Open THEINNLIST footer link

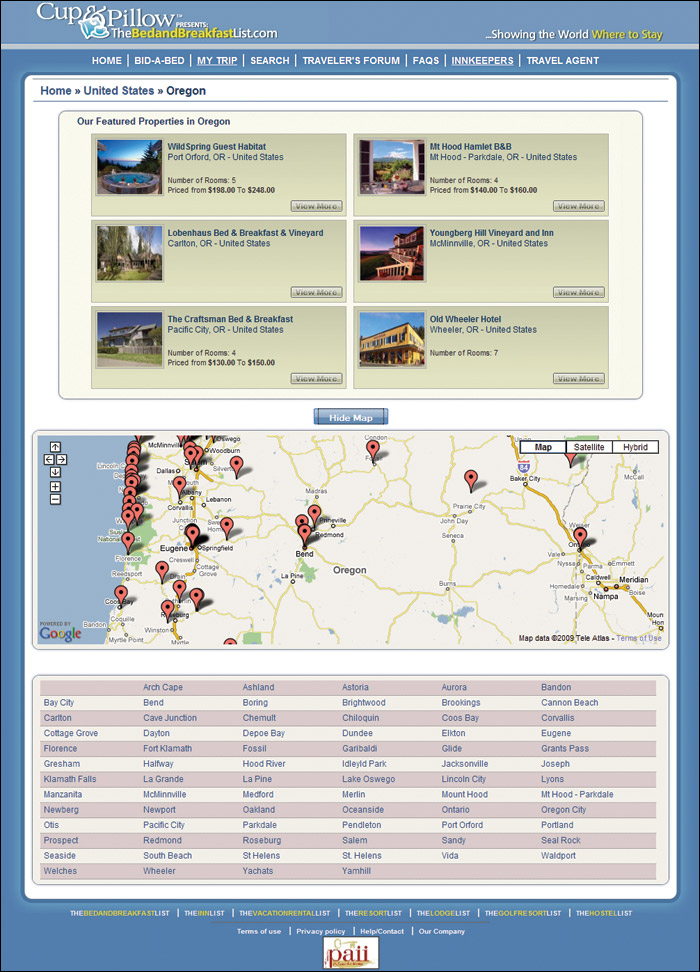[x=204, y=913]
